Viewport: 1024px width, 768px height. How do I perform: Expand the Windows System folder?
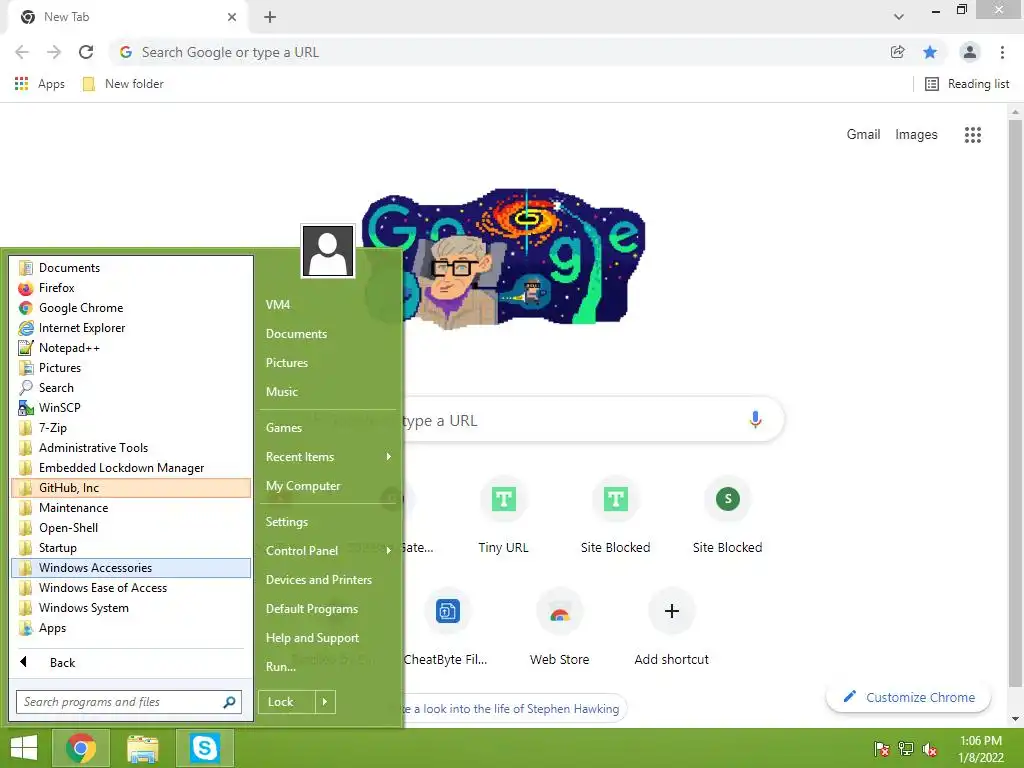(131, 608)
